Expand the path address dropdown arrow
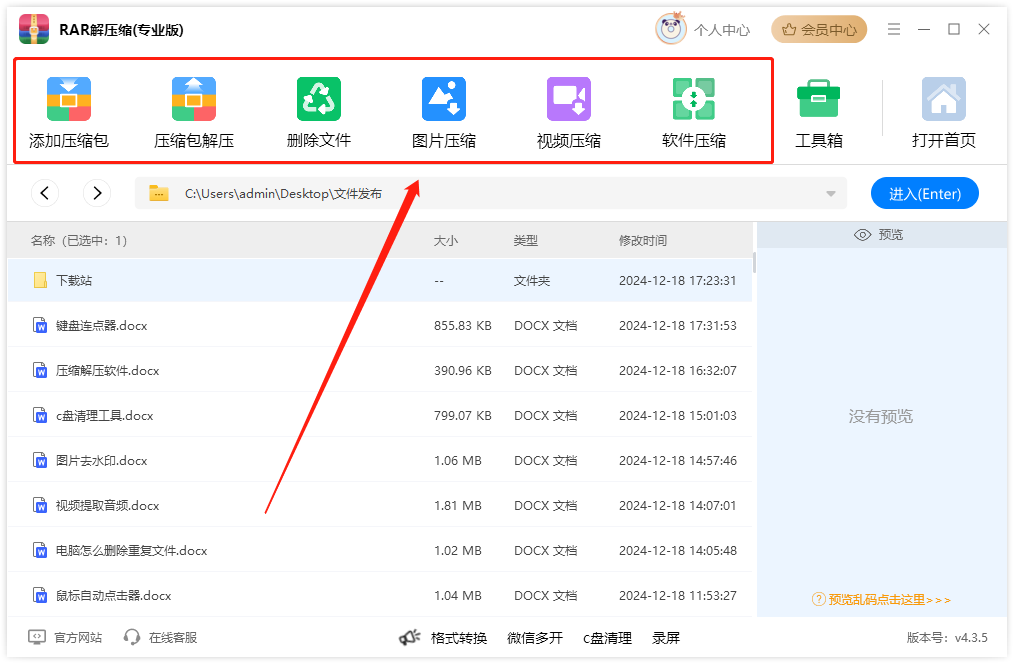 click(830, 194)
